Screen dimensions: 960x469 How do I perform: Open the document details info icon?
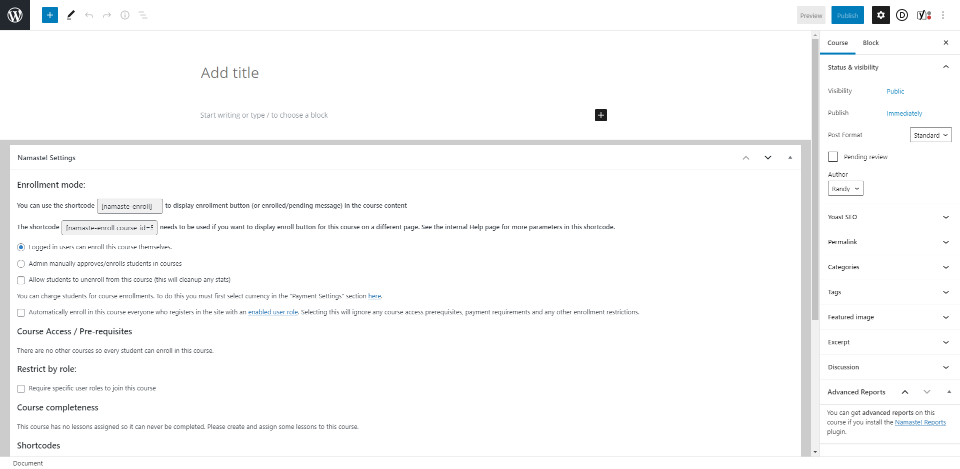pyautogui.click(x=125, y=16)
